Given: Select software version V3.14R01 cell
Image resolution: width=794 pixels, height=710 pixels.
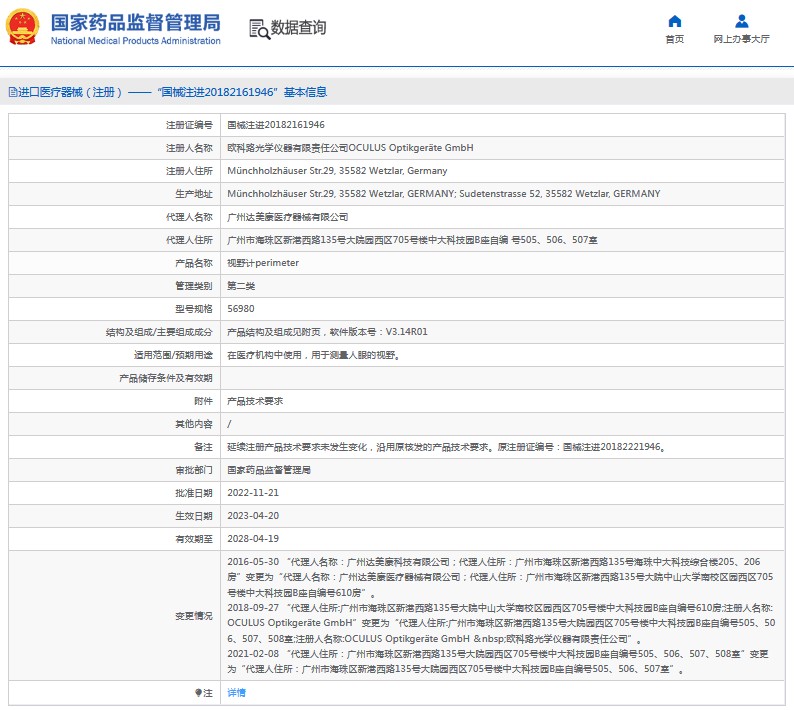Looking at the screenshot, I should click(327, 332).
